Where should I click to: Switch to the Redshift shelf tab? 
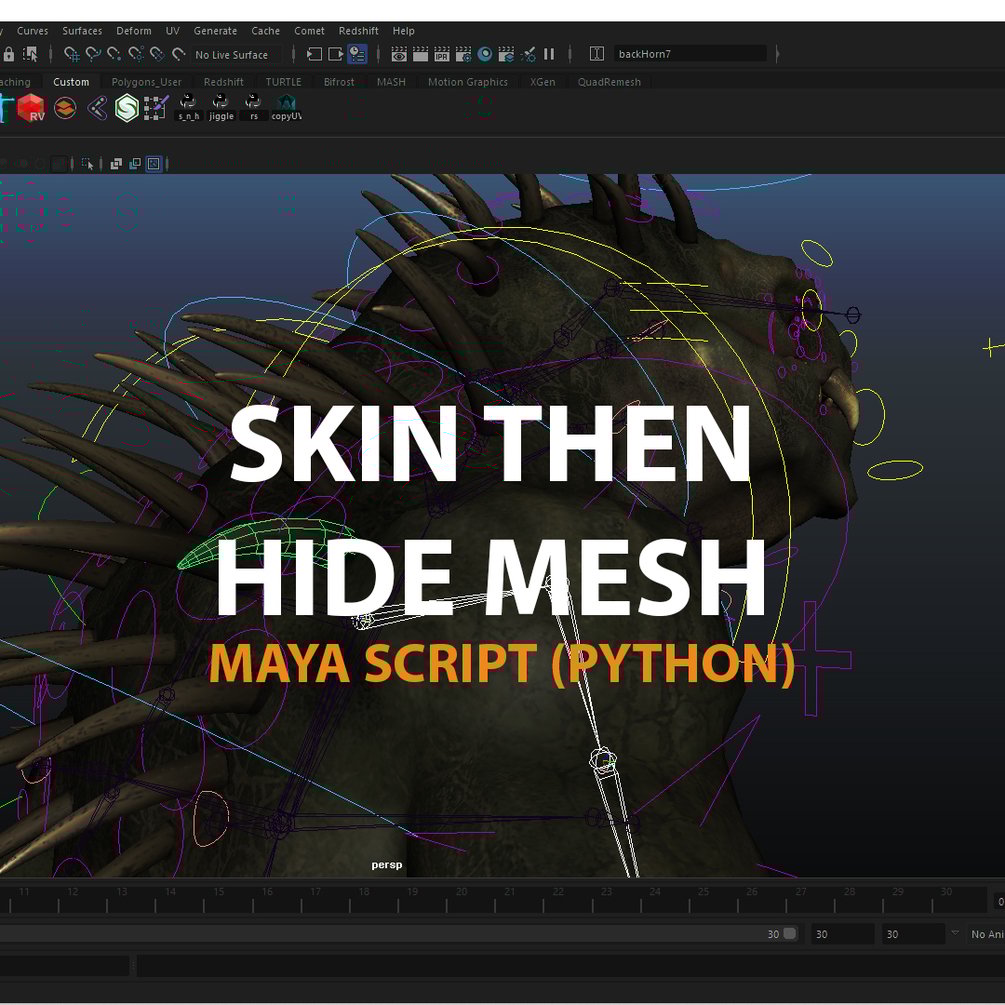coord(223,82)
